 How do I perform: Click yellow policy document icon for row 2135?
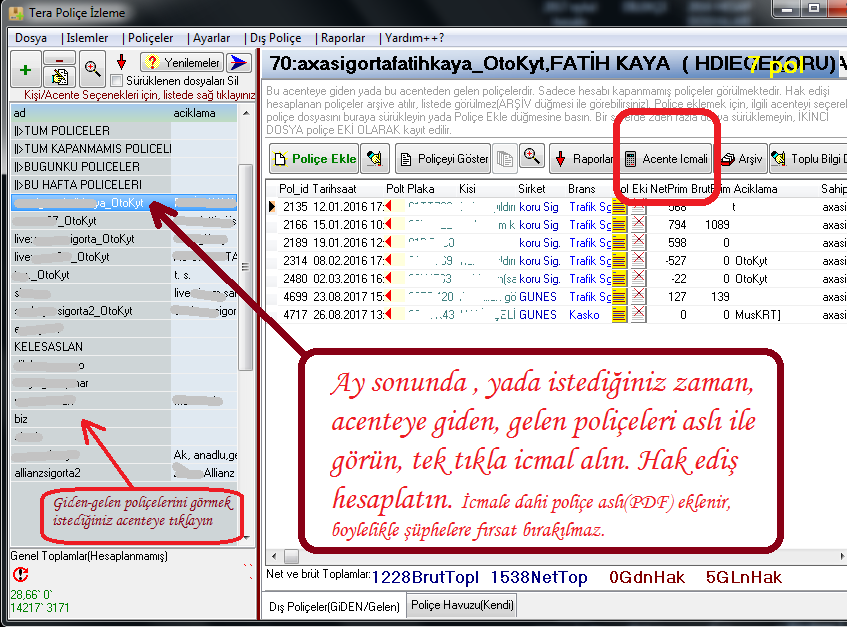click(x=620, y=207)
